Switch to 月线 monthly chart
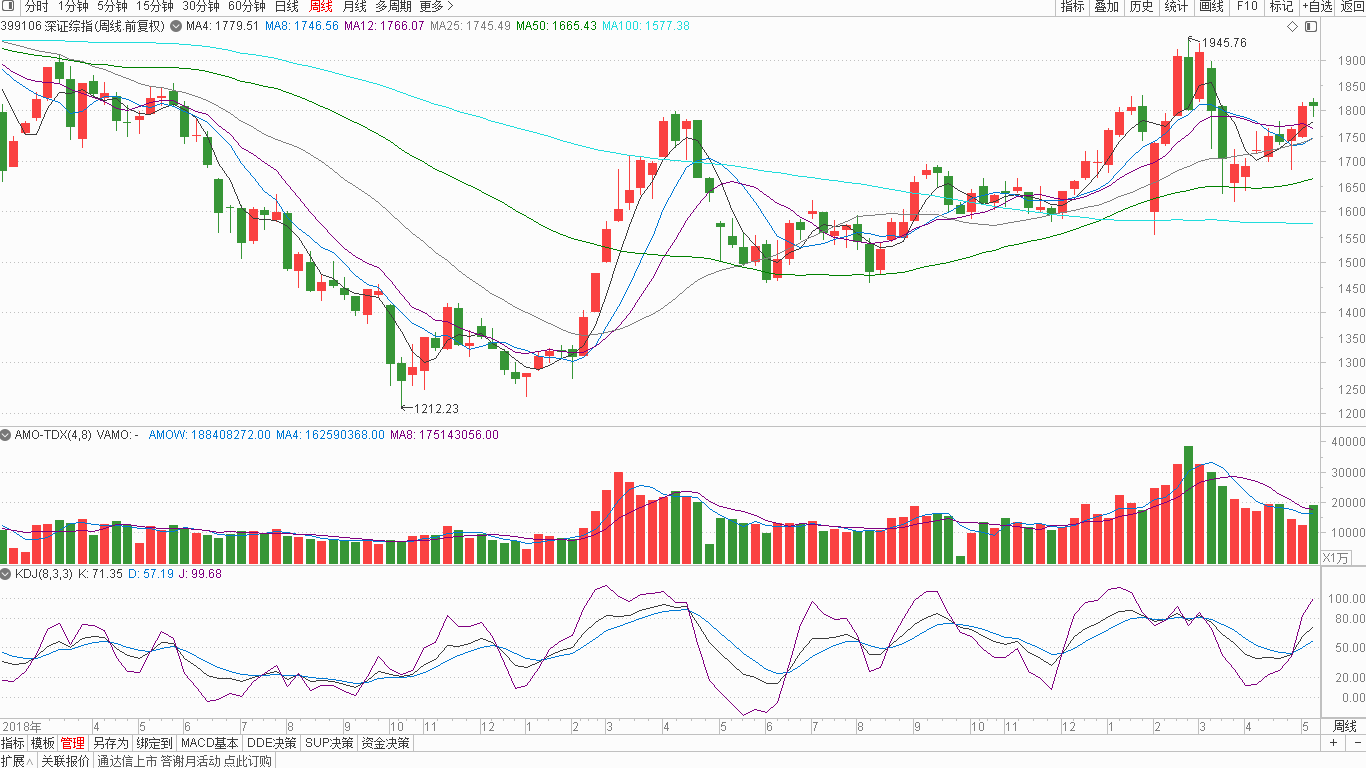This screenshot has height=768, width=1366. click(355, 6)
